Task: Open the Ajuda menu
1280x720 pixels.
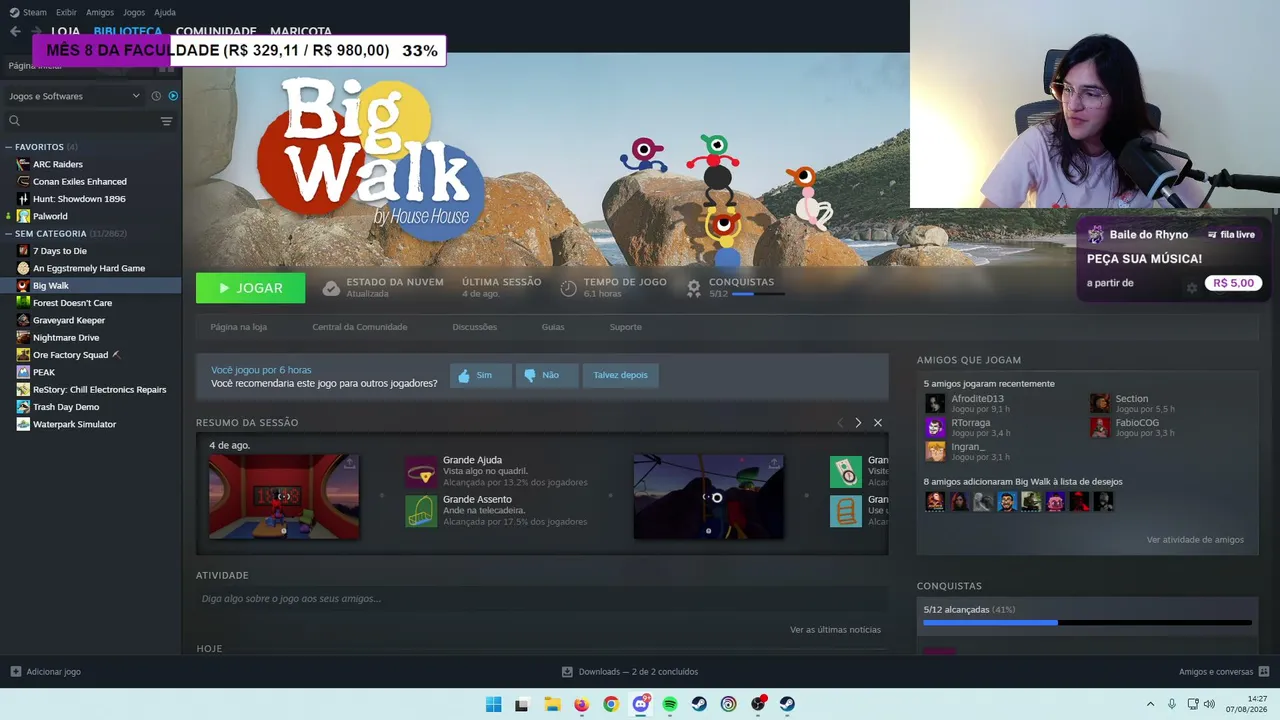Action: pyautogui.click(x=165, y=12)
